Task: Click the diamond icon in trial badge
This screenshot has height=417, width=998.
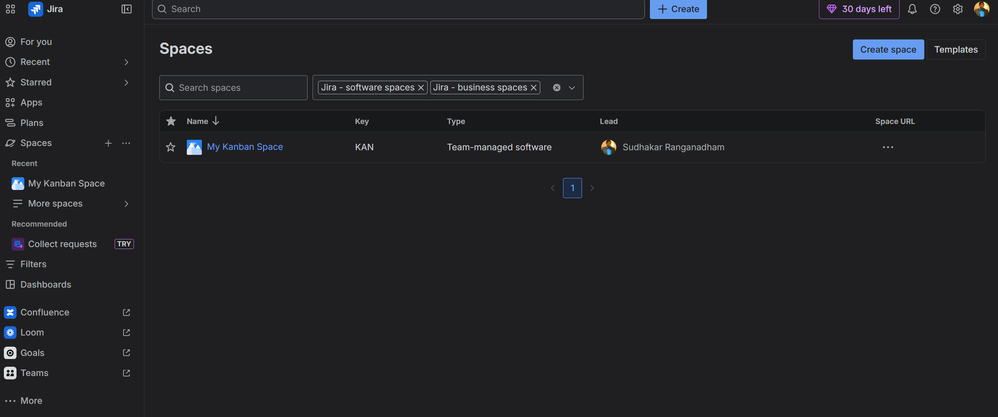Action: [831, 9]
